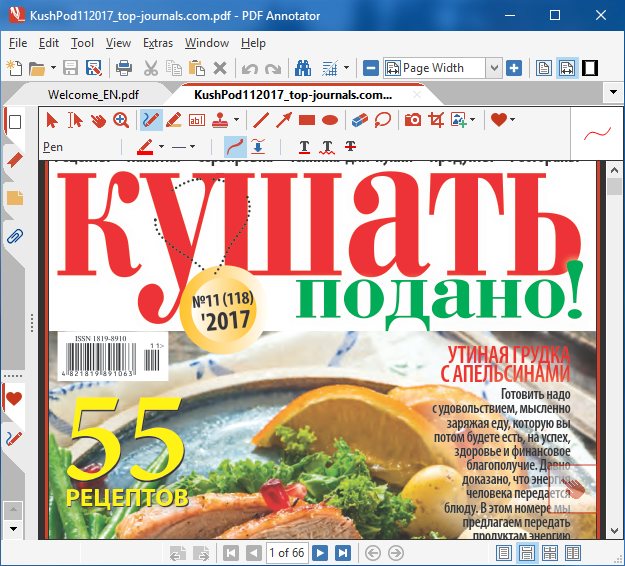625x566 pixels.
Task: Expand the Stamp tool dropdown arrow
Action: [x=236, y=119]
